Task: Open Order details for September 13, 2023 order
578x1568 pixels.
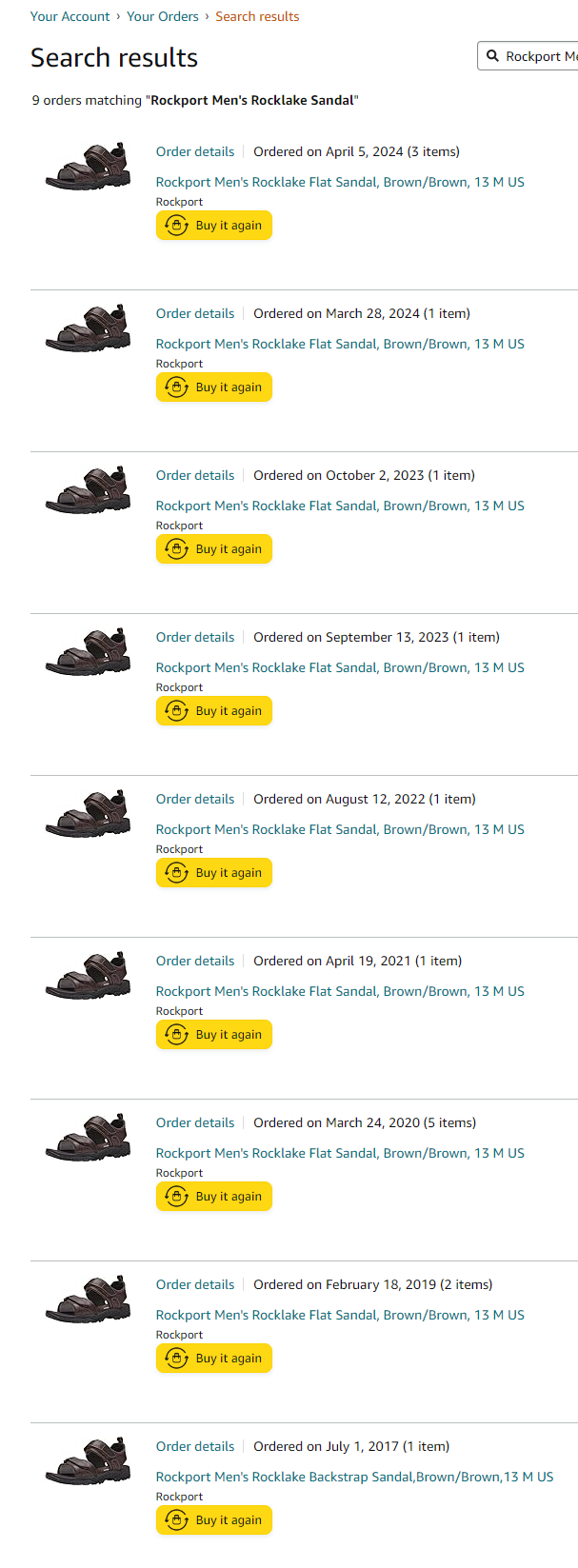Action: tap(195, 637)
